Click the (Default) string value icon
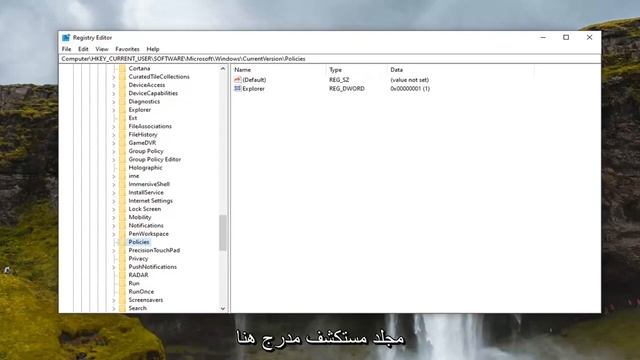 pos(238,80)
